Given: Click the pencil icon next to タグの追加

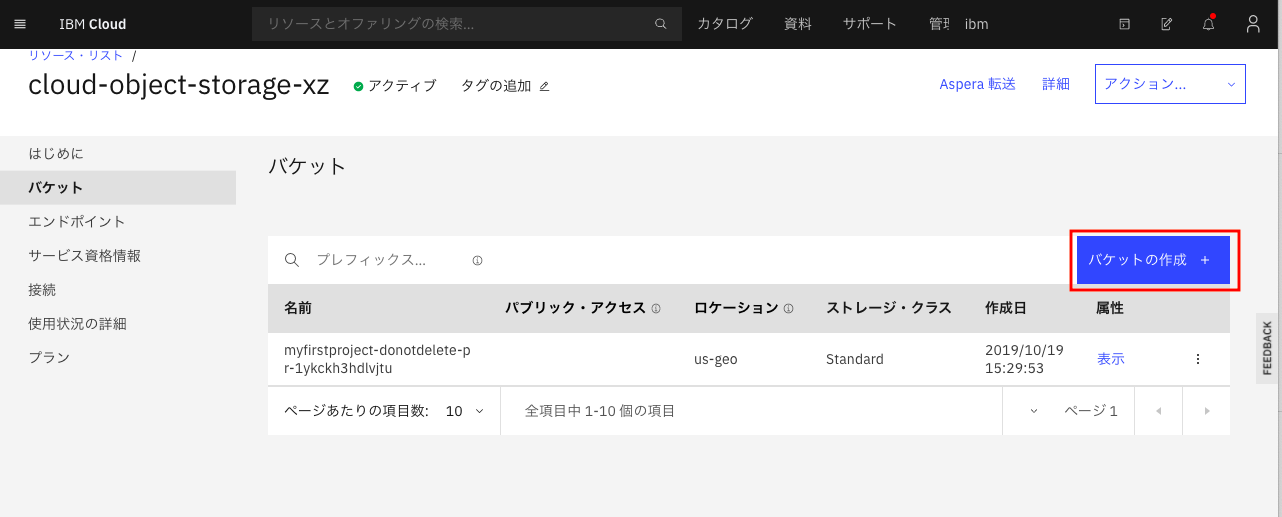Looking at the screenshot, I should [x=544, y=86].
